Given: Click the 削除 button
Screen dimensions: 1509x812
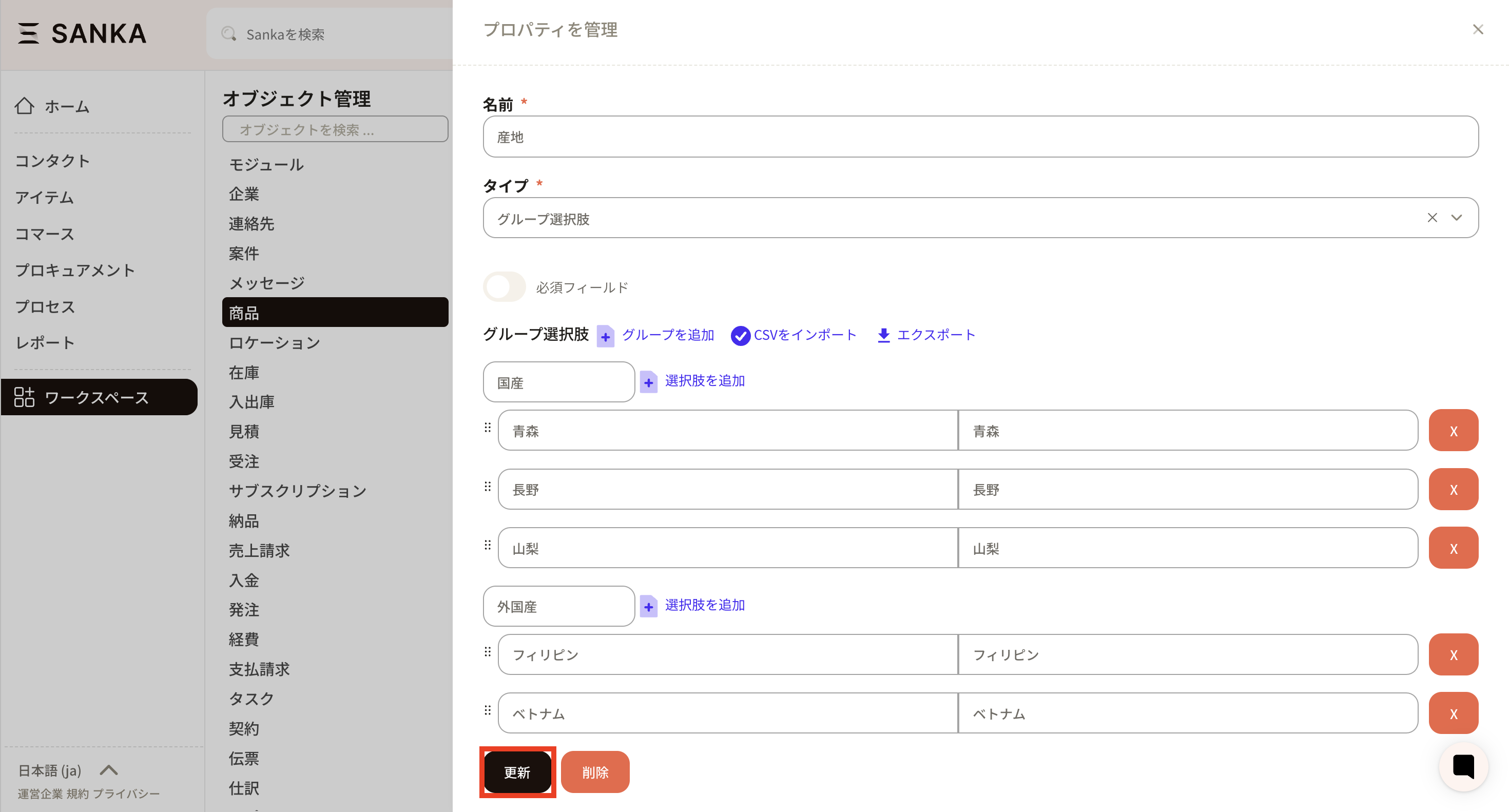Looking at the screenshot, I should pyautogui.click(x=594, y=772).
